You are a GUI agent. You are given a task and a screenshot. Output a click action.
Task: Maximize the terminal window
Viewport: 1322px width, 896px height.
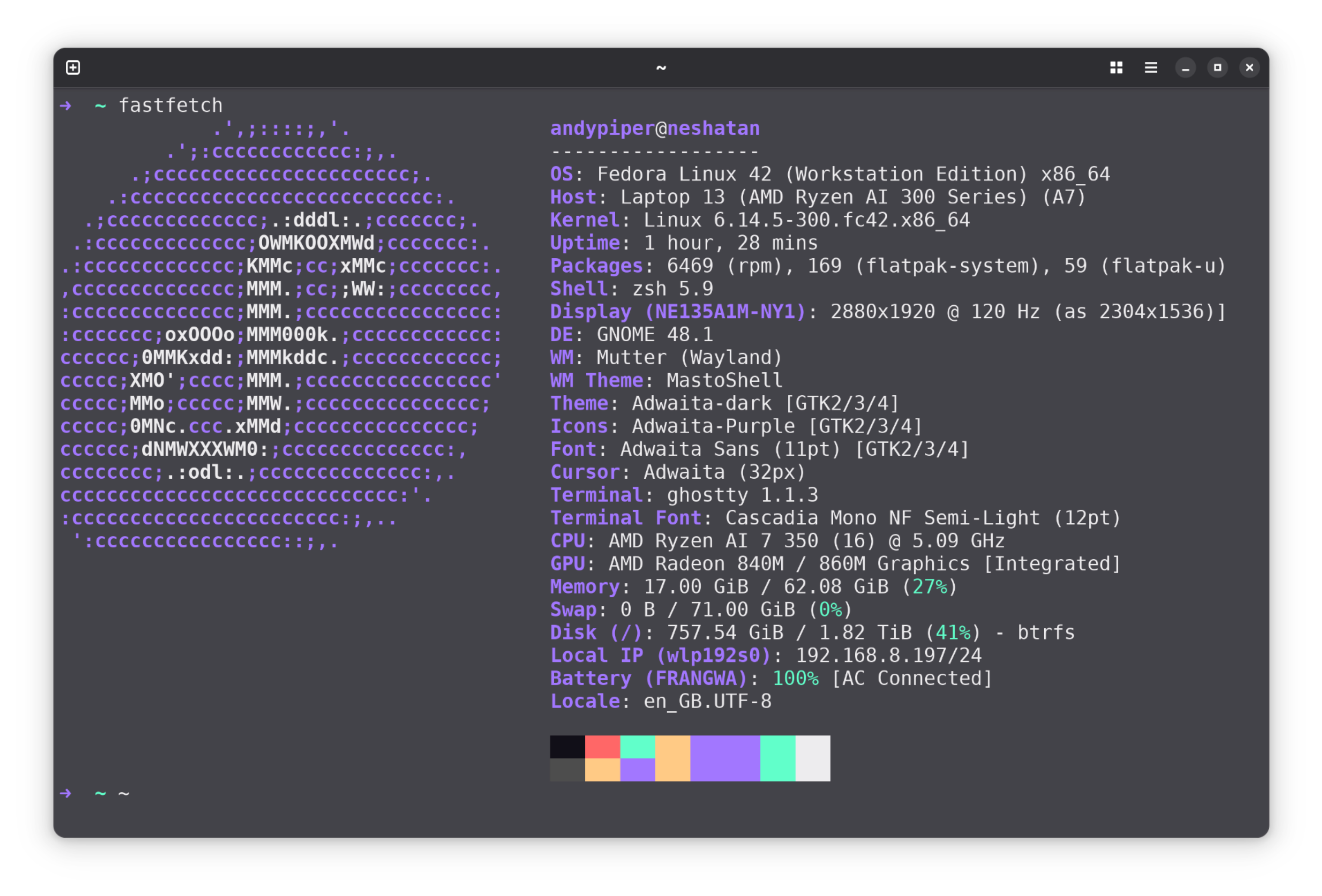(1217, 67)
